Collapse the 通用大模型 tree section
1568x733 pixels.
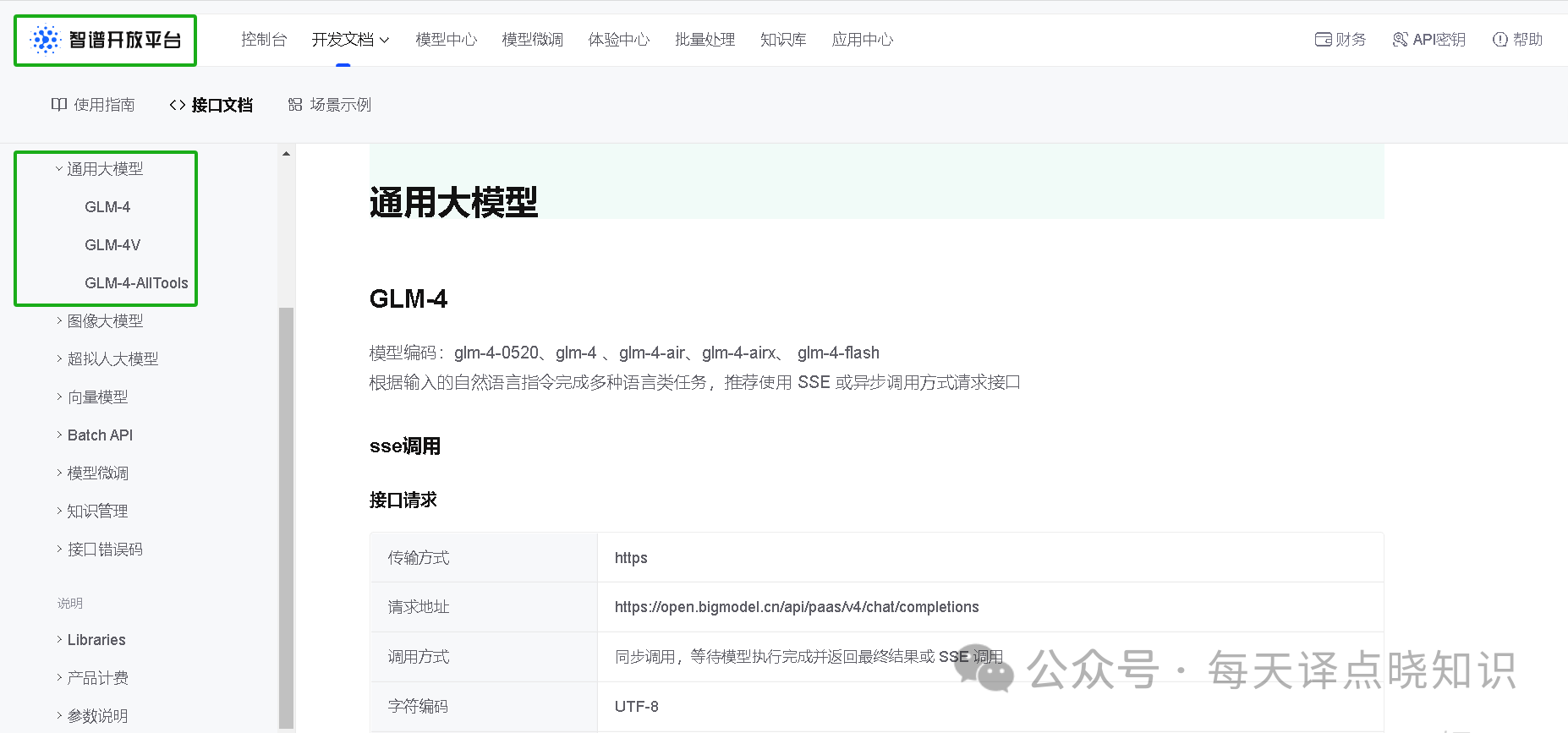[x=59, y=169]
